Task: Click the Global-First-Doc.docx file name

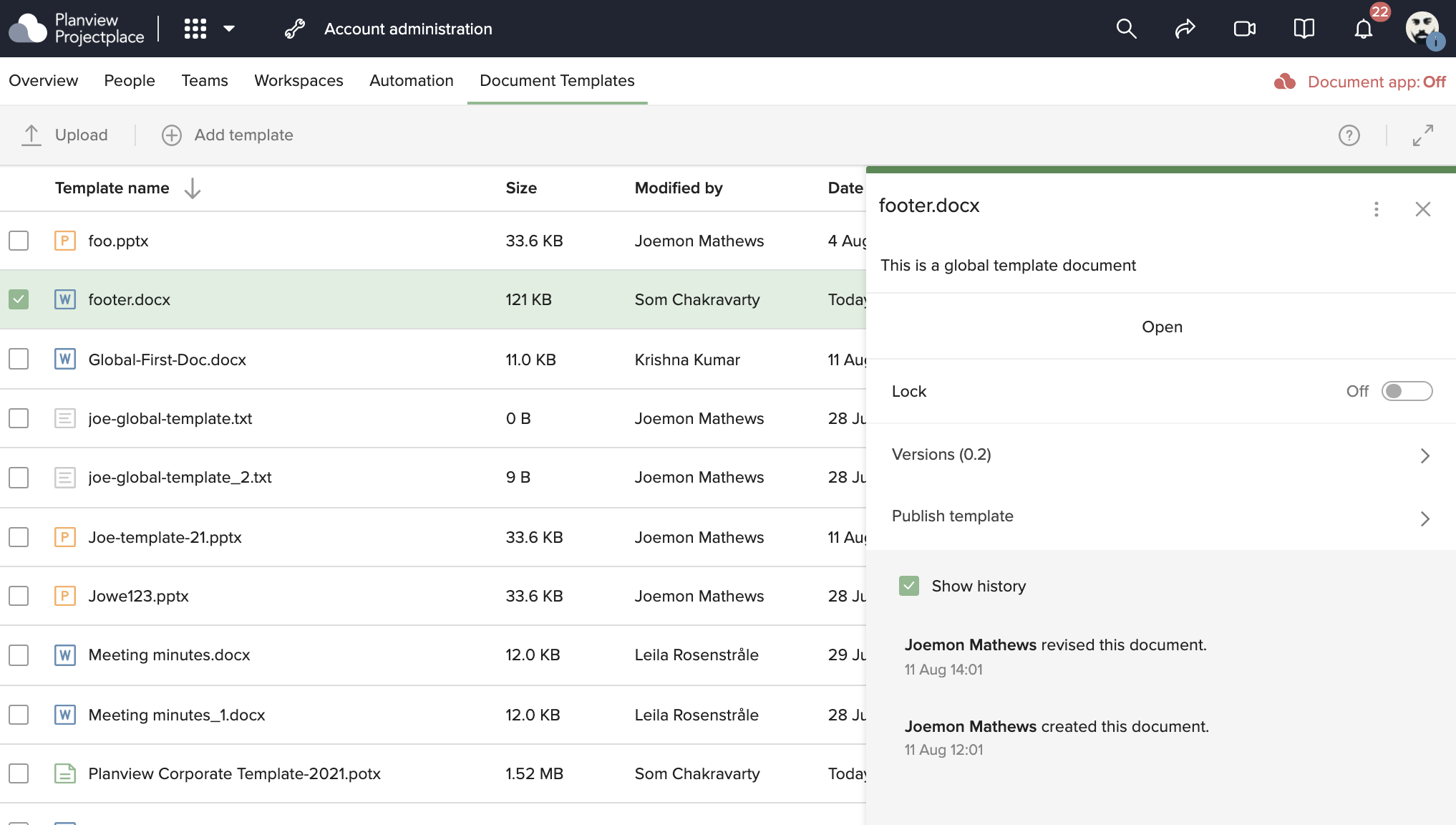Action: (x=167, y=360)
